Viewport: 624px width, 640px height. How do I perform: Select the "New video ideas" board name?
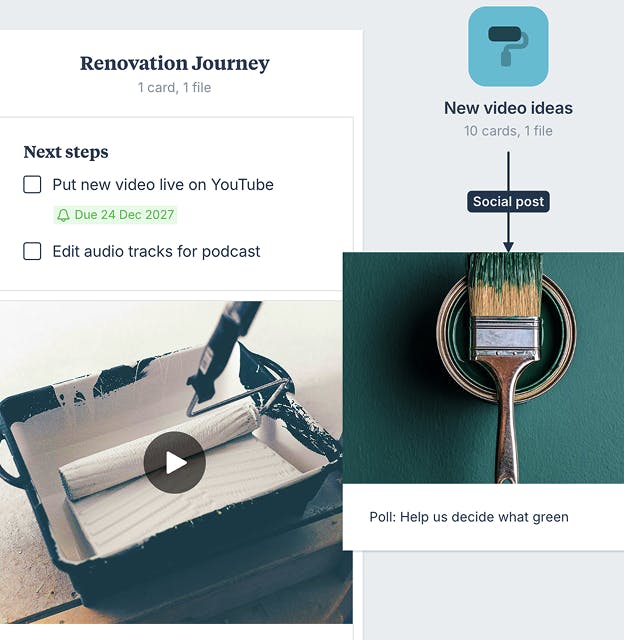click(x=508, y=108)
